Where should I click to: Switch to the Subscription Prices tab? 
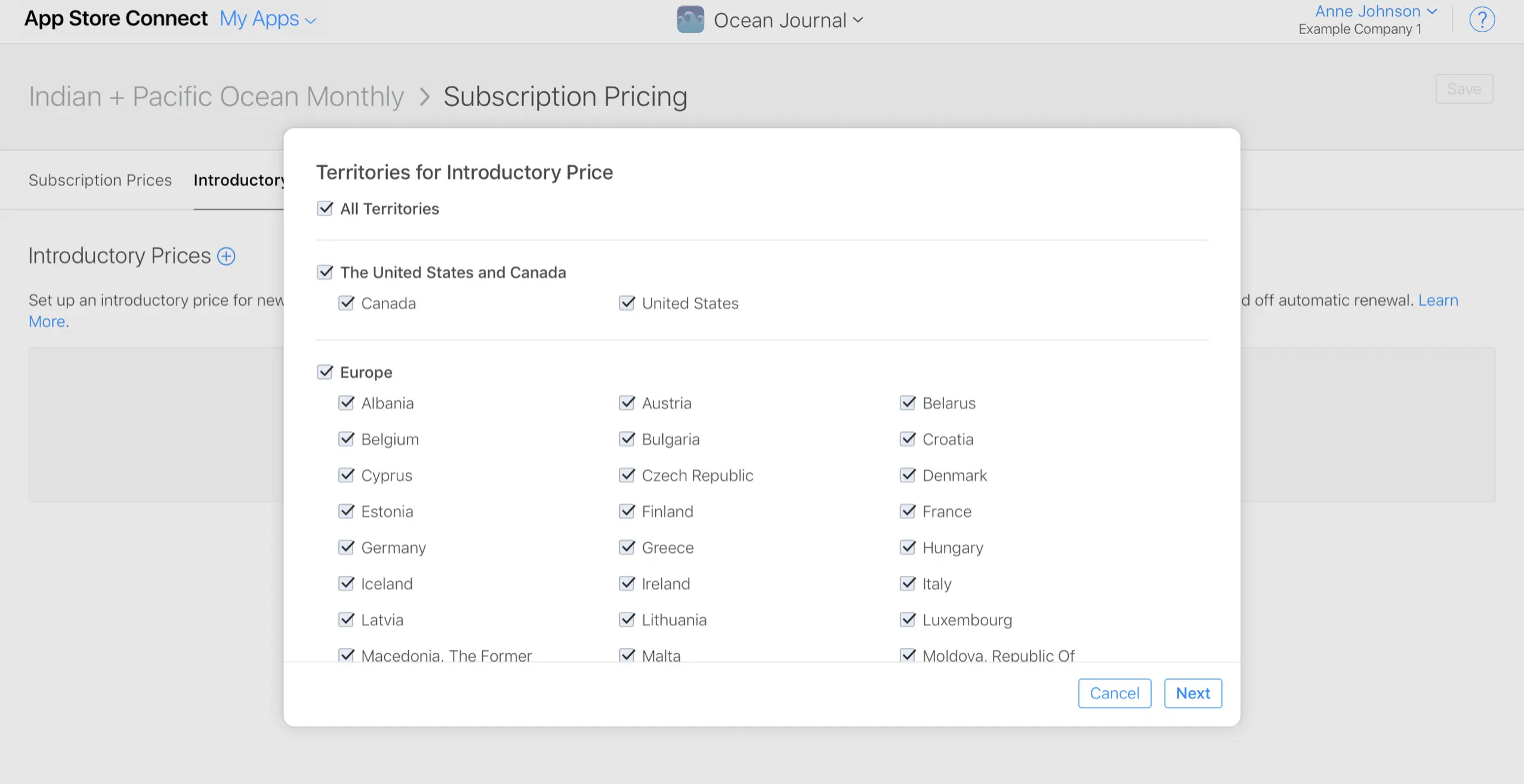click(x=100, y=180)
